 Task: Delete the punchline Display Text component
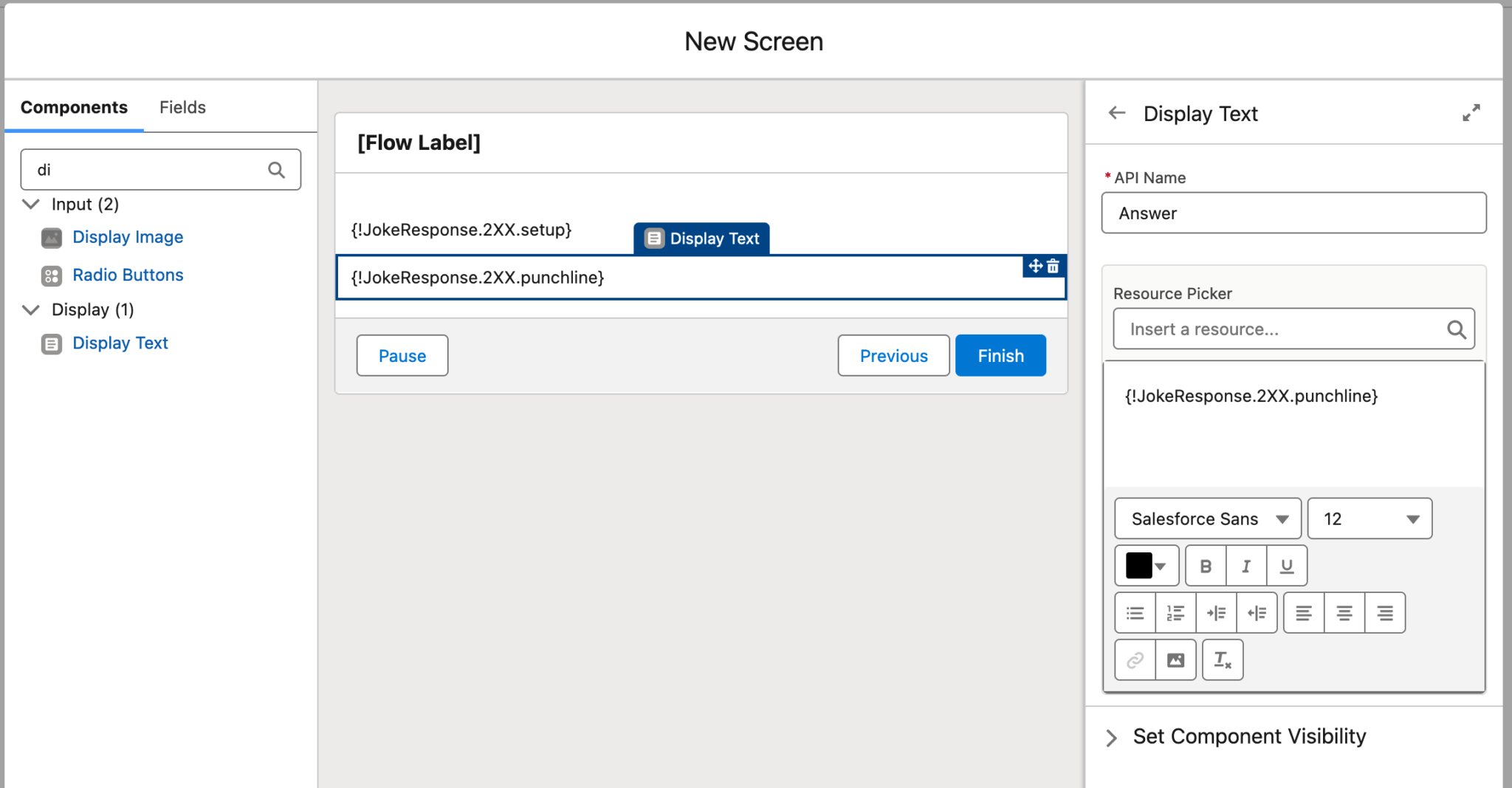(1054, 266)
